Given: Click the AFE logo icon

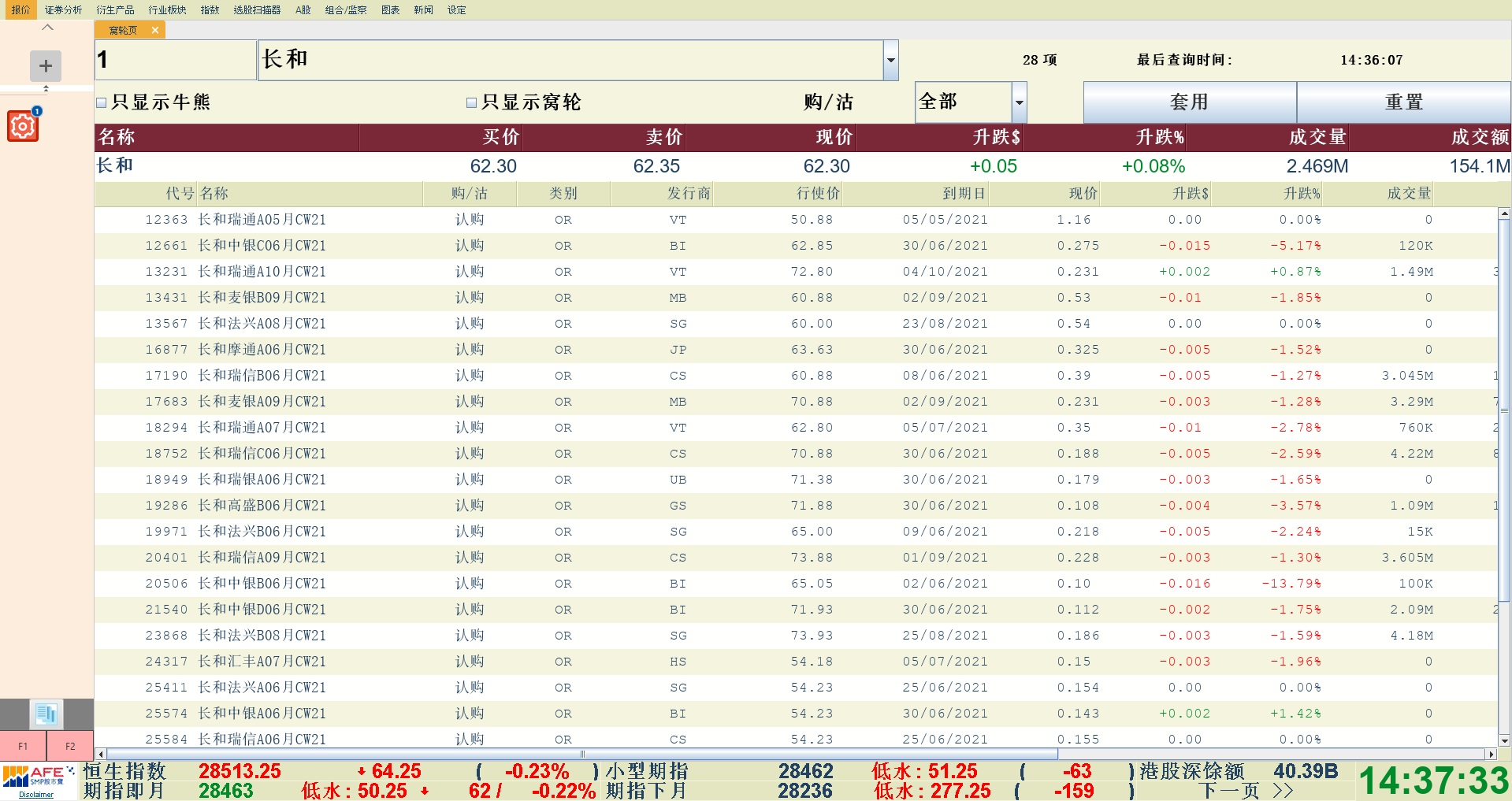Looking at the screenshot, I should pyautogui.click(x=37, y=777).
